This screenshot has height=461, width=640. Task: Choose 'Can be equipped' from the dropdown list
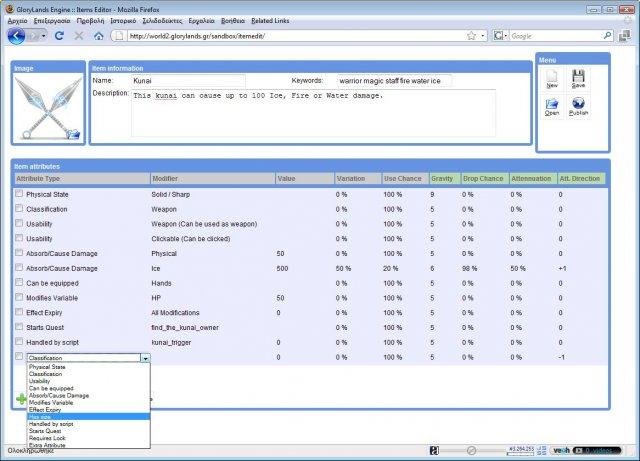[52, 388]
